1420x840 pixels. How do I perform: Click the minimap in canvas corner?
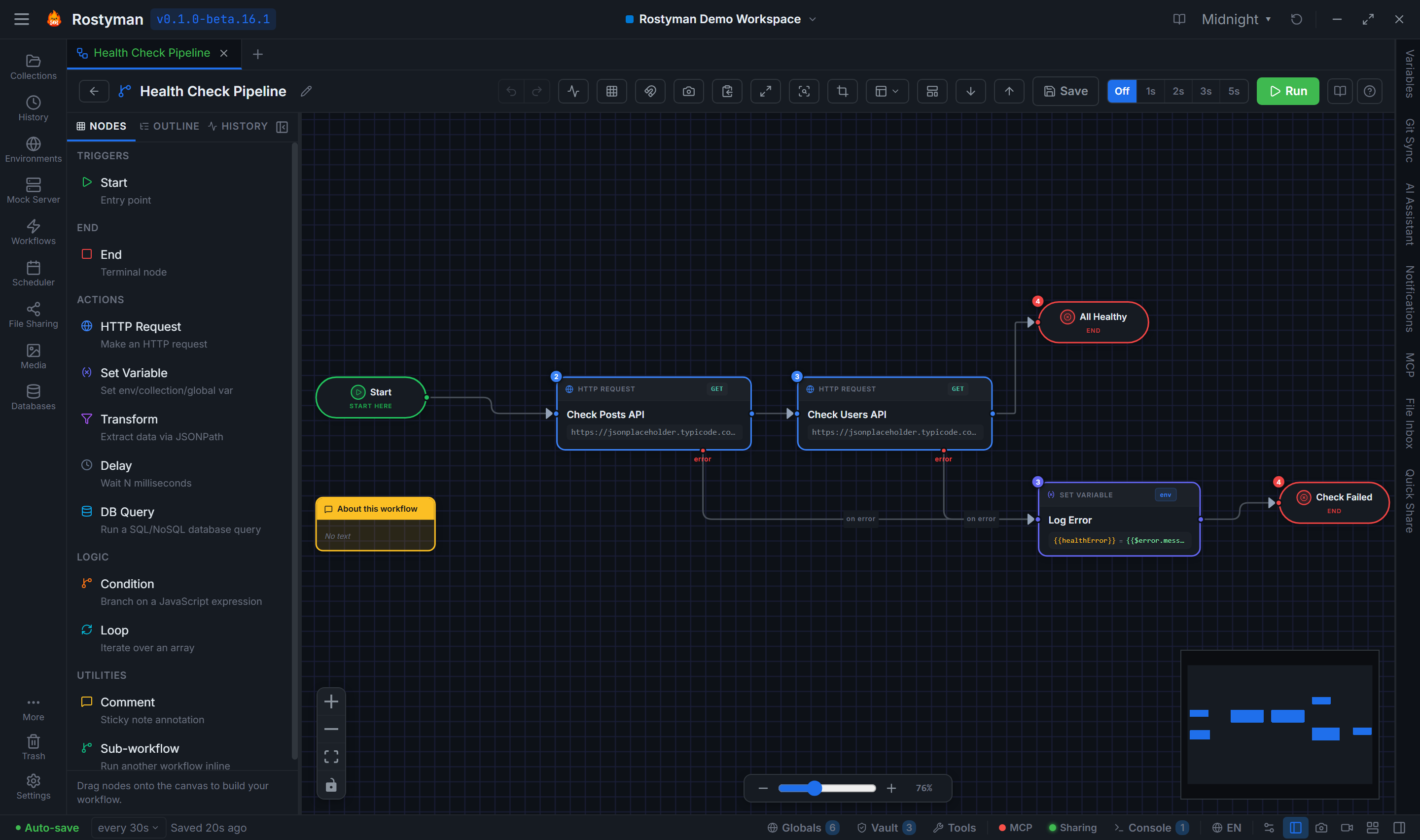[1279, 724]
